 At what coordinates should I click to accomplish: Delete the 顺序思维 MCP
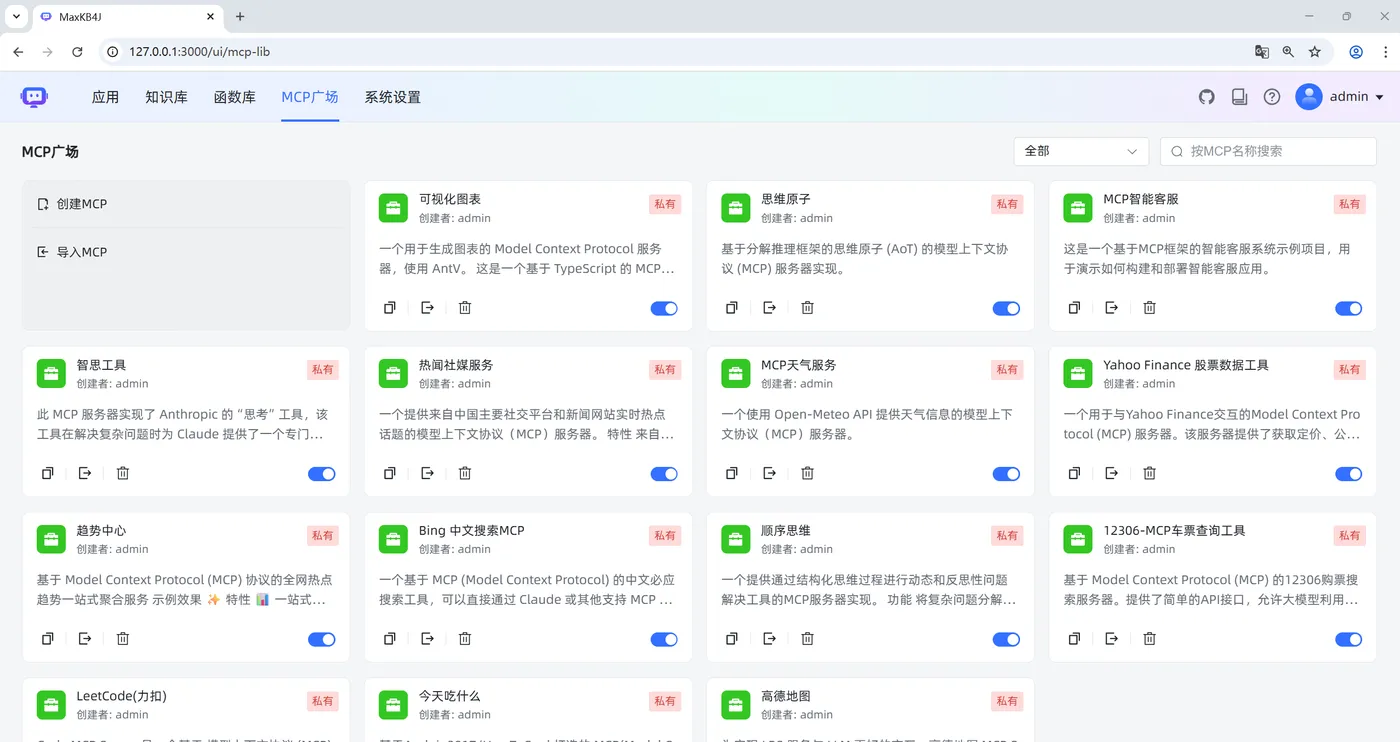[x=807, y=639]
